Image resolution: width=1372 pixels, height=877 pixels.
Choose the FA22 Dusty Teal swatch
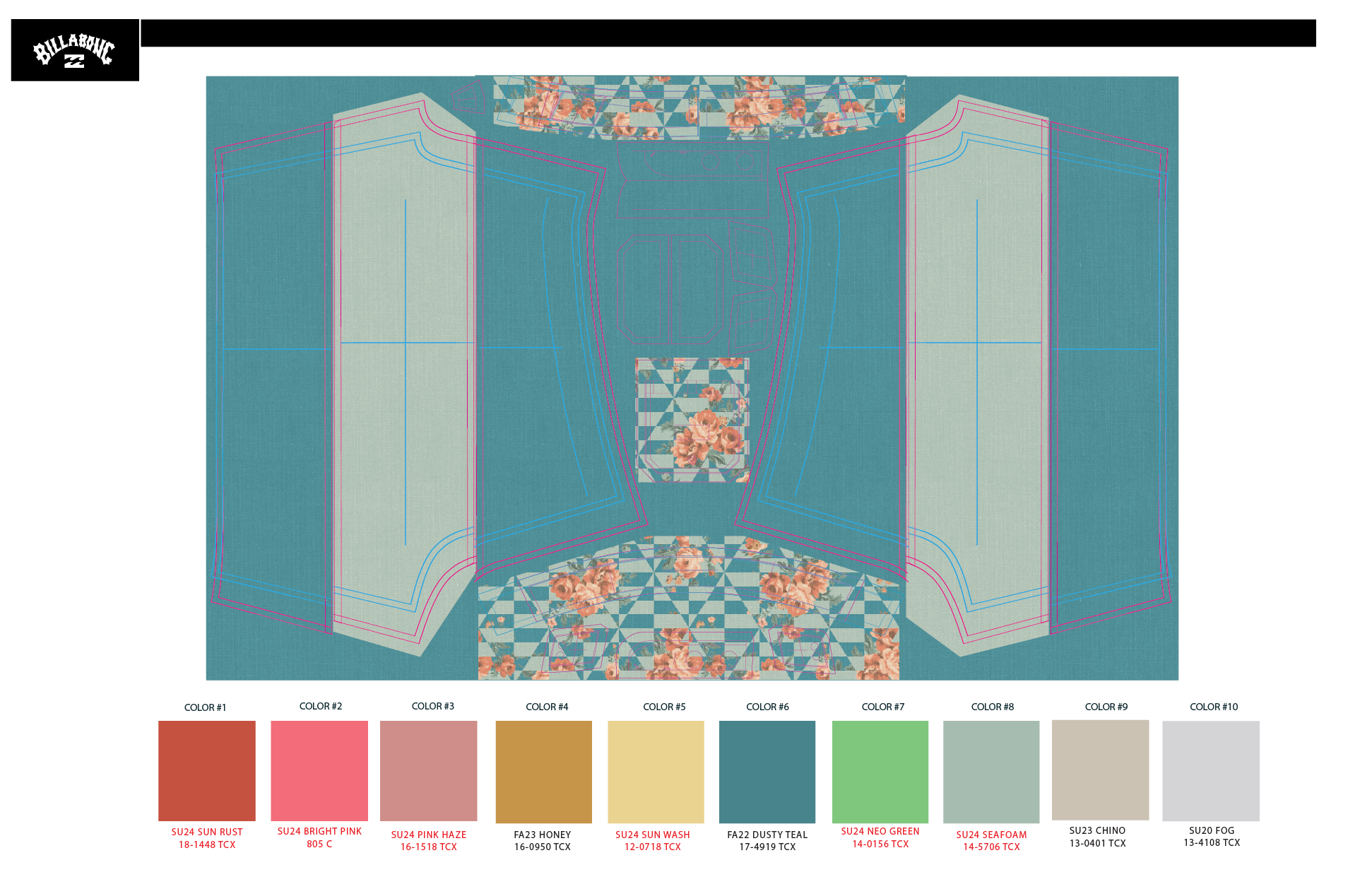pyautogui.click(x=767, y=772)
